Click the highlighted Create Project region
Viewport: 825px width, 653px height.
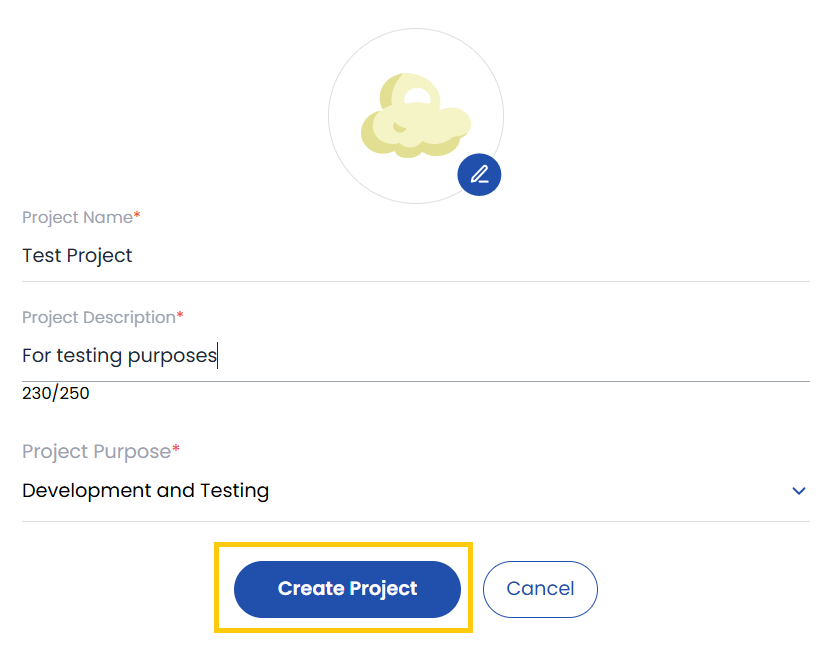346,589
